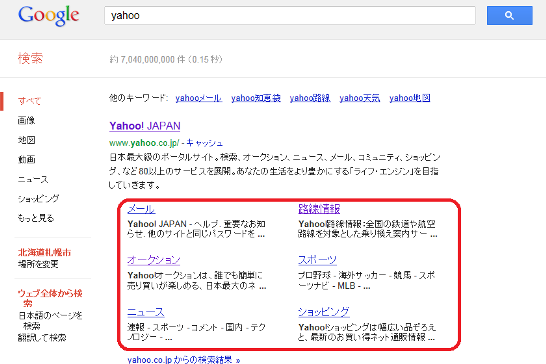This screenshot has height=364, width=546.
Task: Click 翻訳して検索 option
Action: click(x=42, y=338)
